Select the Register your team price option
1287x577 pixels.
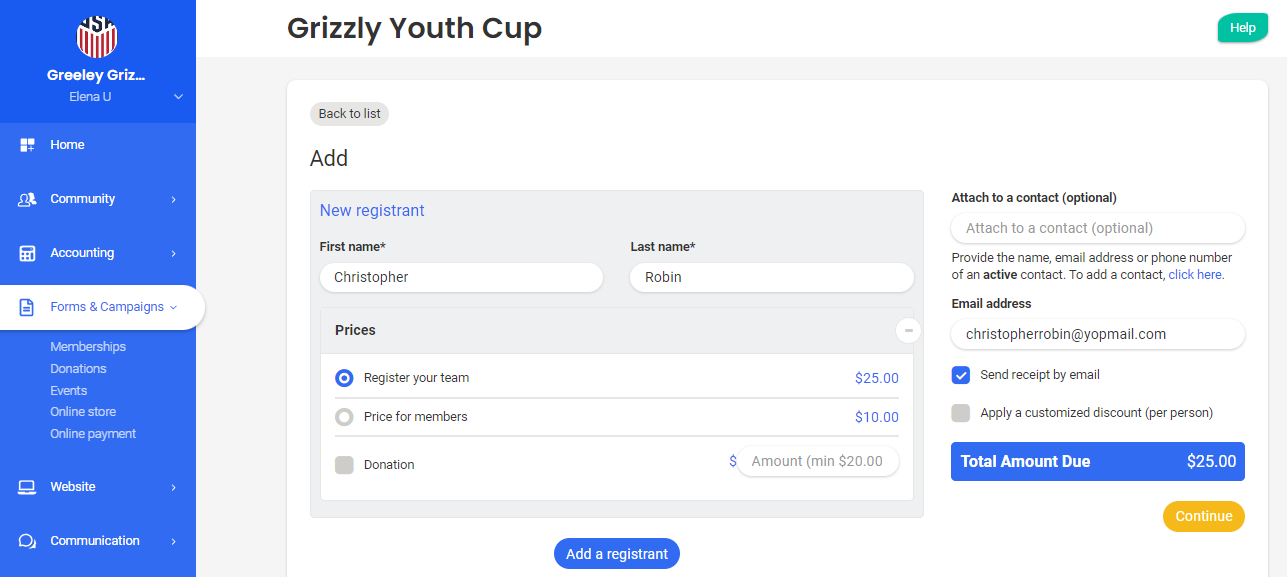tap(344, 378)
